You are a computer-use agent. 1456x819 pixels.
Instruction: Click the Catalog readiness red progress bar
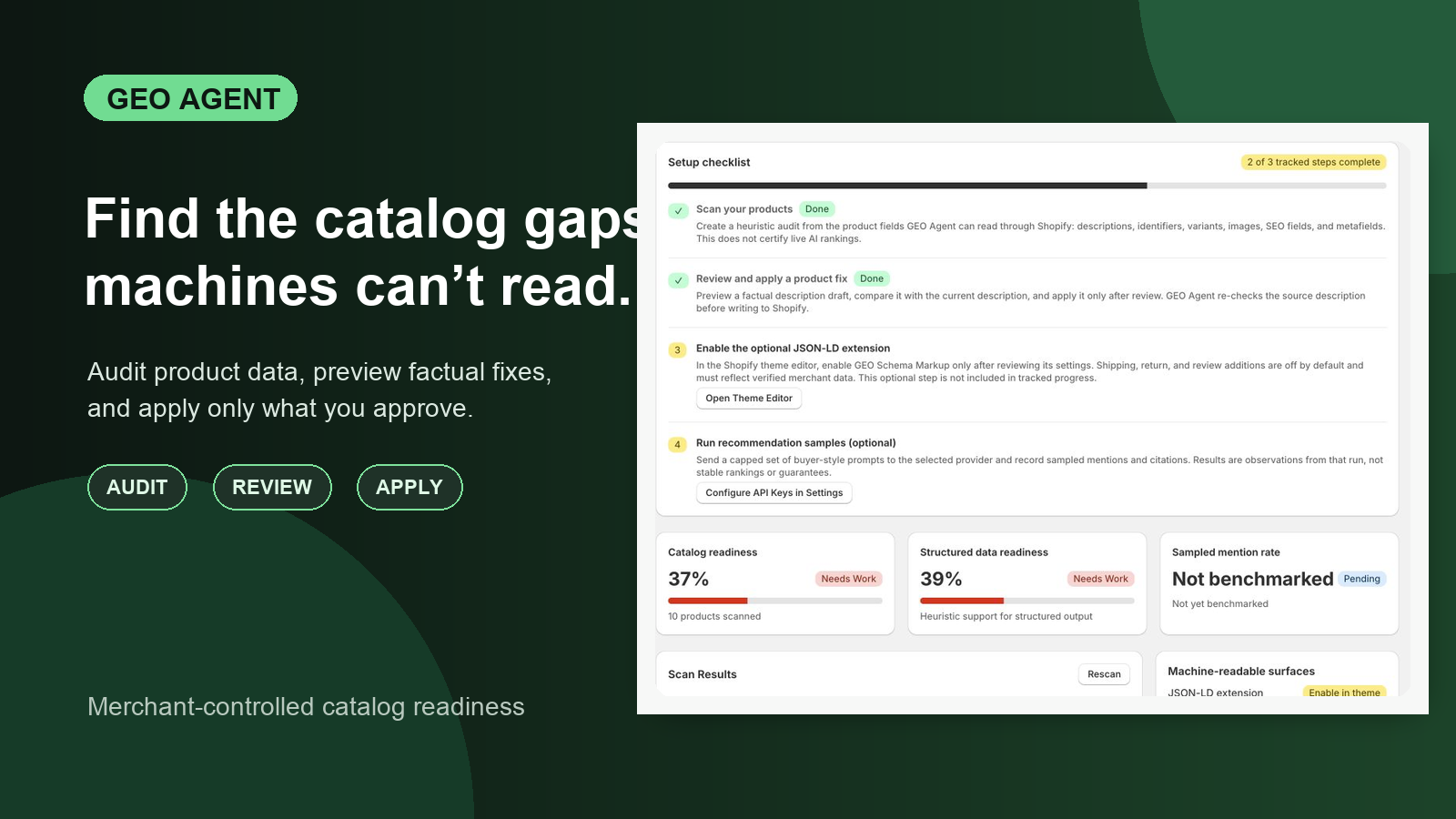775,601
